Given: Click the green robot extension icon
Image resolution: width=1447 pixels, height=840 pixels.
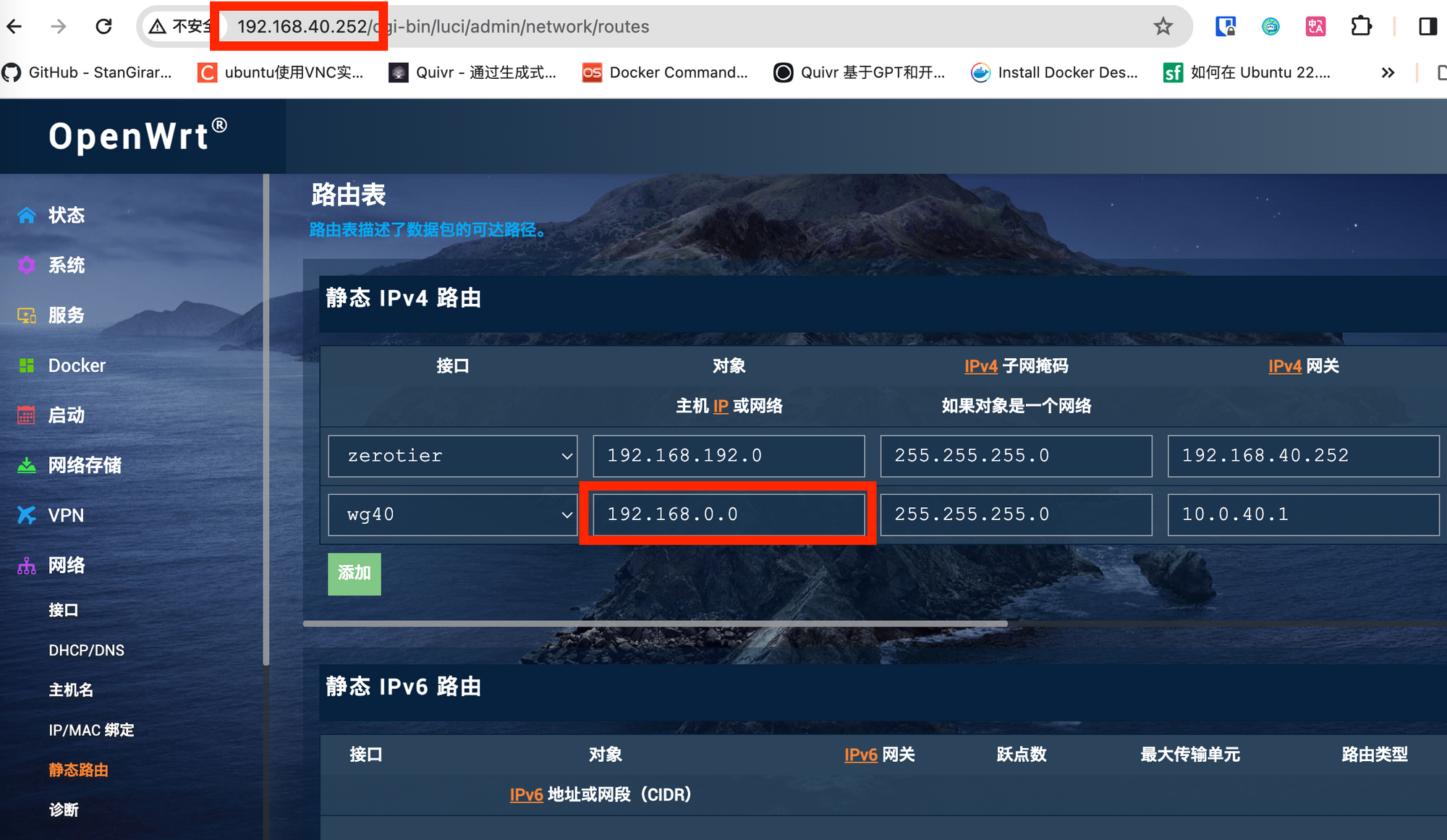Looking at the screenshot, I should (1270, 27).
